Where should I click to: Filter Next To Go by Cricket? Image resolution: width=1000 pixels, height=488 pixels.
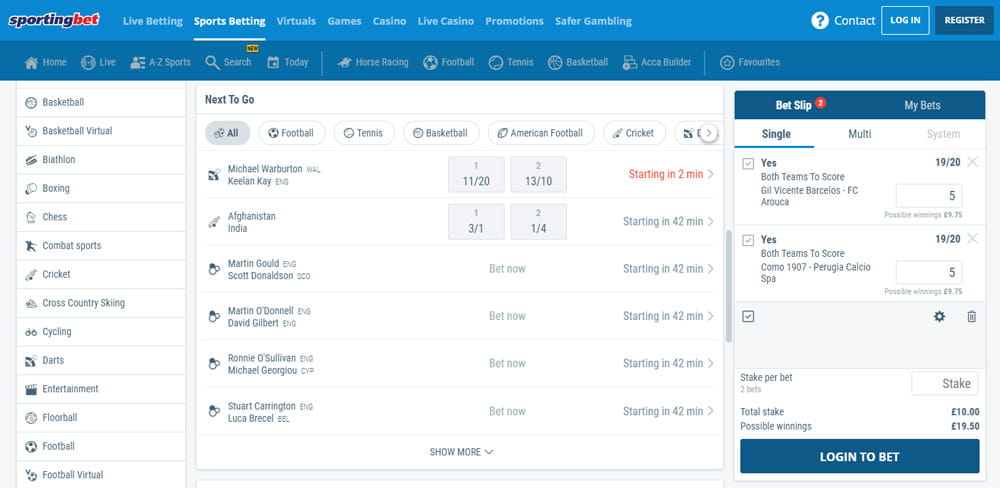(x=635, y=133)
